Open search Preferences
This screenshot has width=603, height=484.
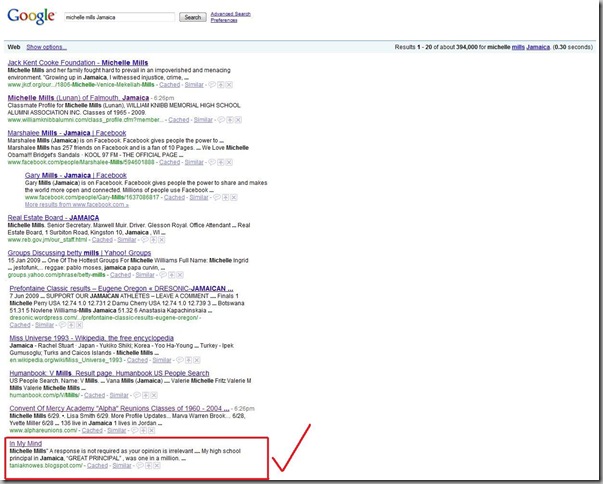[224, 20]
